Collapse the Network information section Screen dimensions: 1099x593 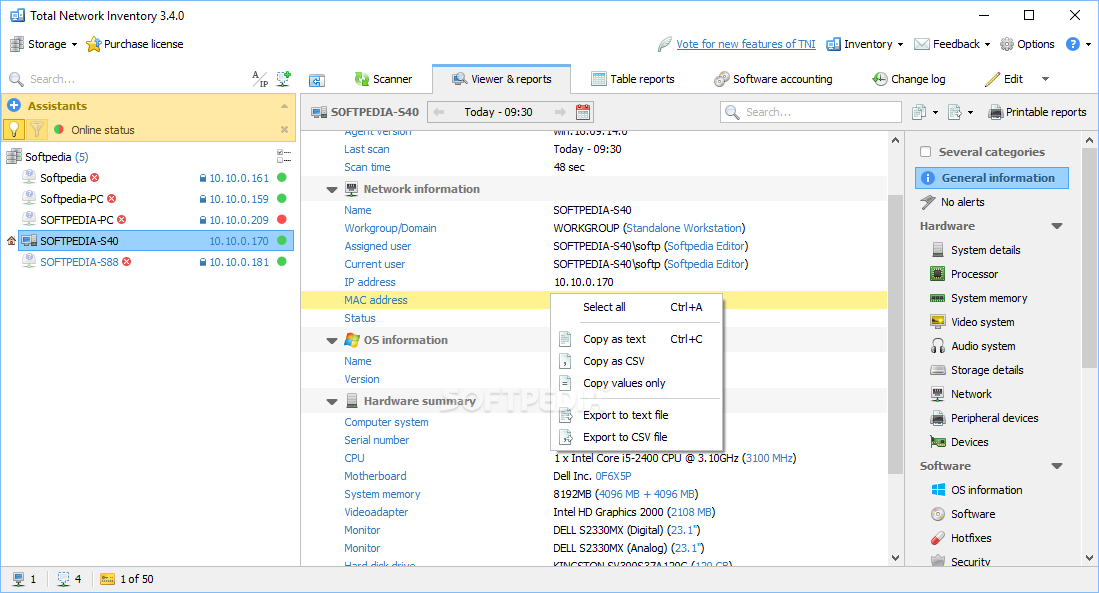tap(332, 189)
